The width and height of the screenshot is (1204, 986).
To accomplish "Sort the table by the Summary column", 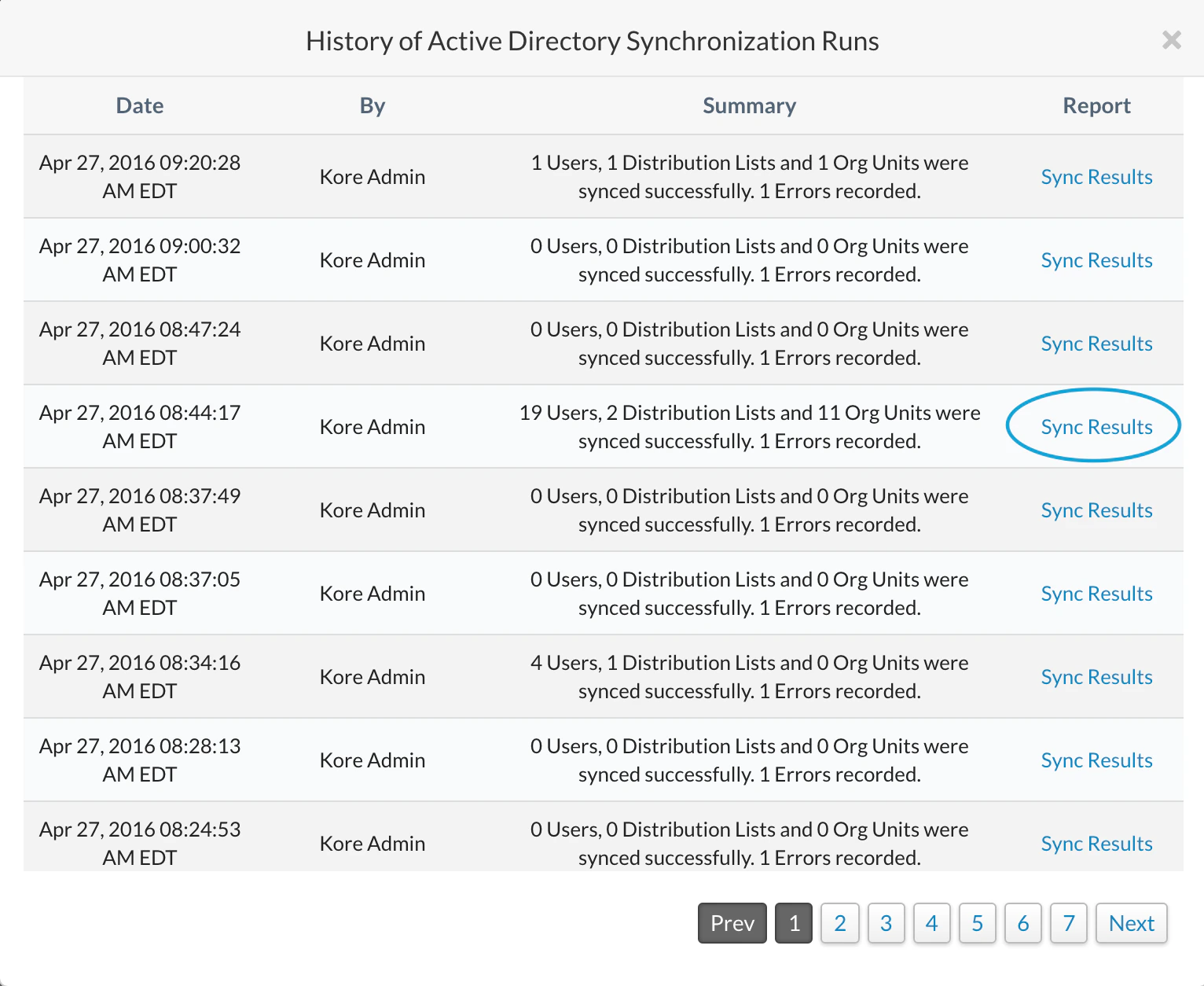I will 749,105.
